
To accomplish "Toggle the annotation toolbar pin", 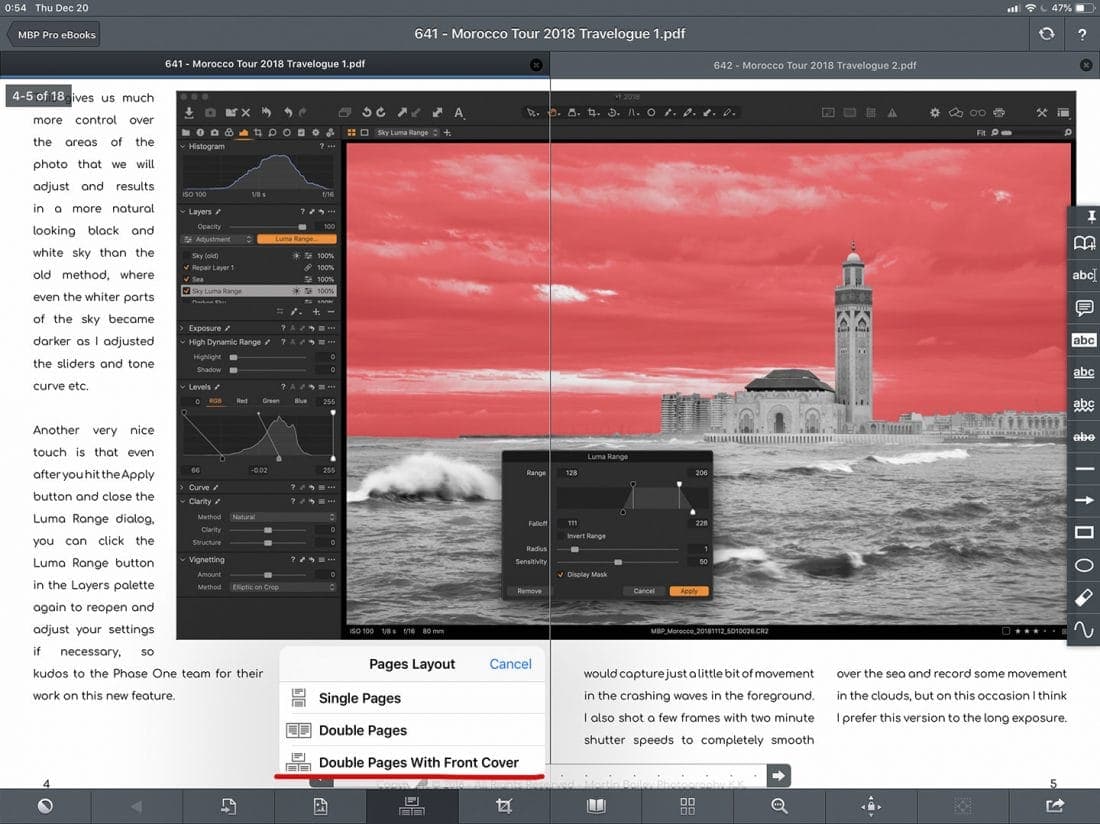I will 1084,216.
